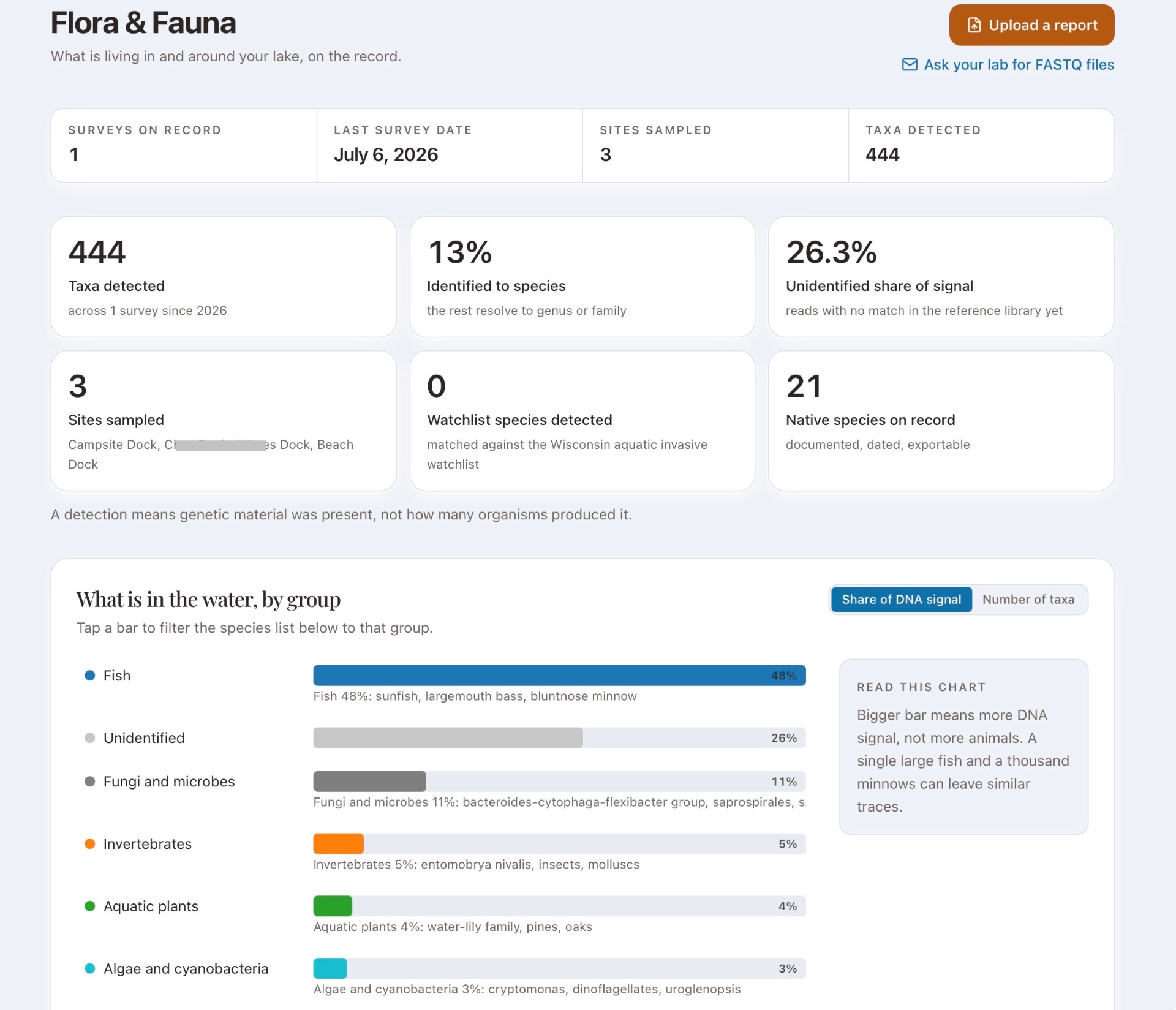Tap the green Aquatic plants bar
1176x1010 pixels.
click(x=333, y=906)
